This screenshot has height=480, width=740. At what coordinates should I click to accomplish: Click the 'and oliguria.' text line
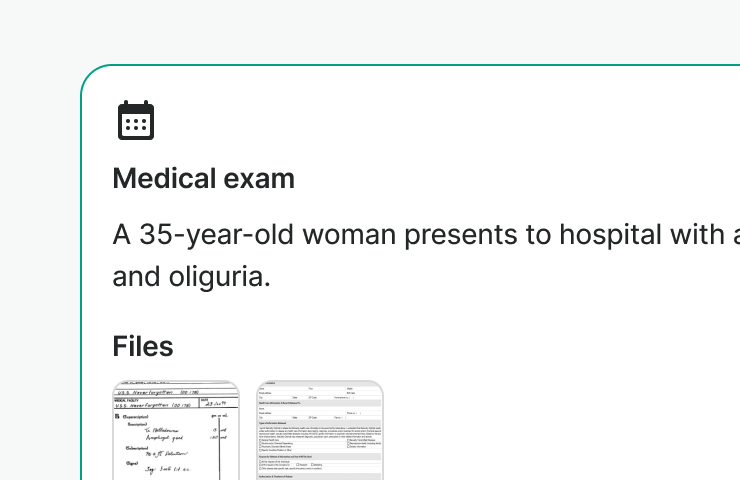click(192, 276)
